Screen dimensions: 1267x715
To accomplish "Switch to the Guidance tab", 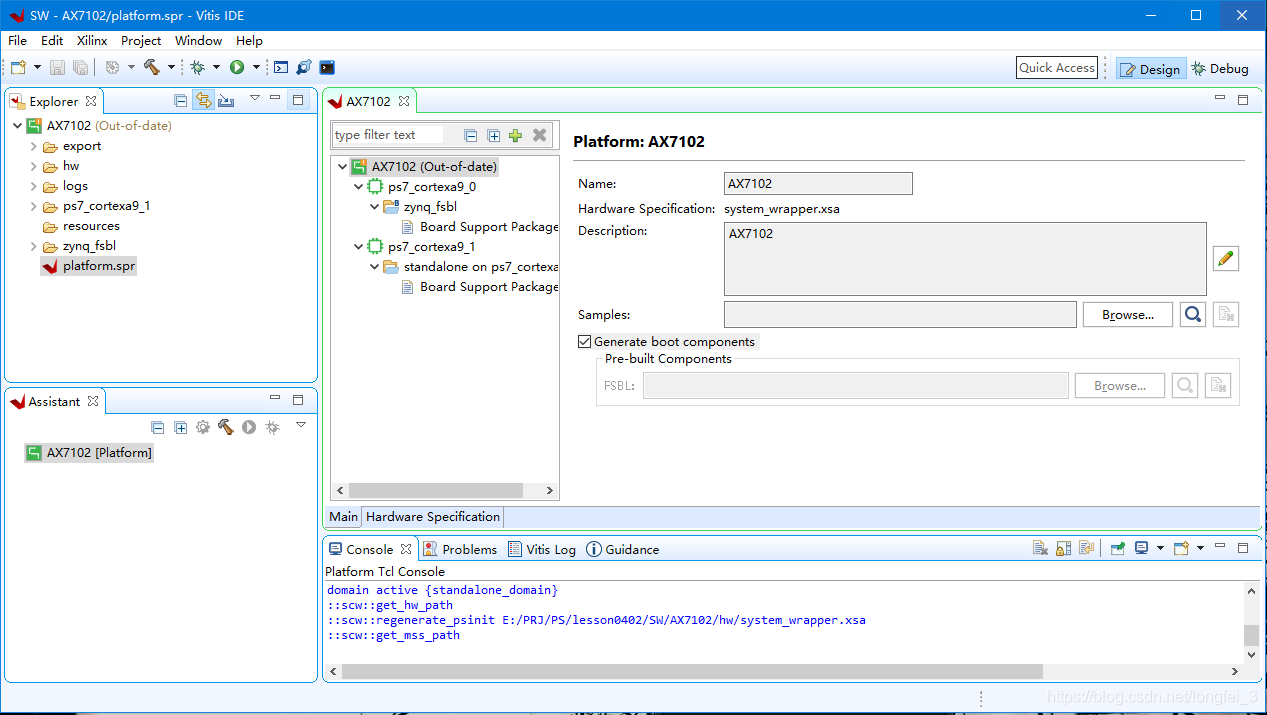I will [622, 549].
